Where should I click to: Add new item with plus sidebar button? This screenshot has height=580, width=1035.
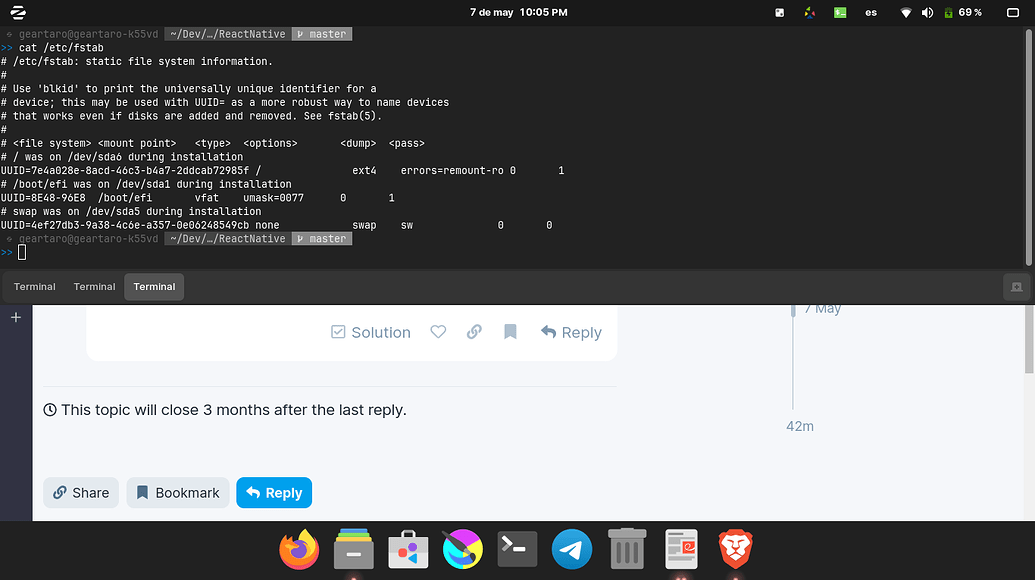coord(16,317)
